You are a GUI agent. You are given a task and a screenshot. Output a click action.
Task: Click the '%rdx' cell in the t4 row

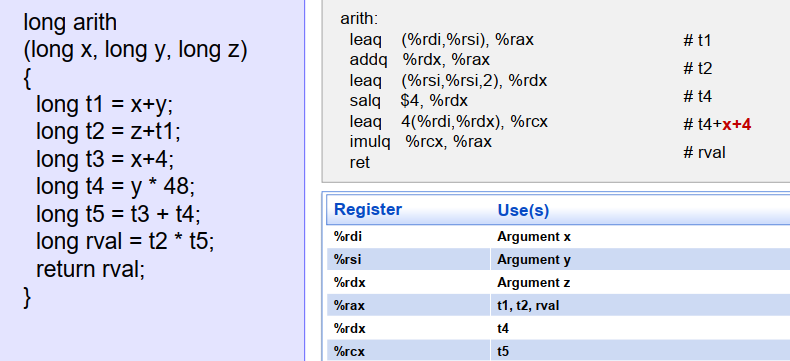click(409, 328)
